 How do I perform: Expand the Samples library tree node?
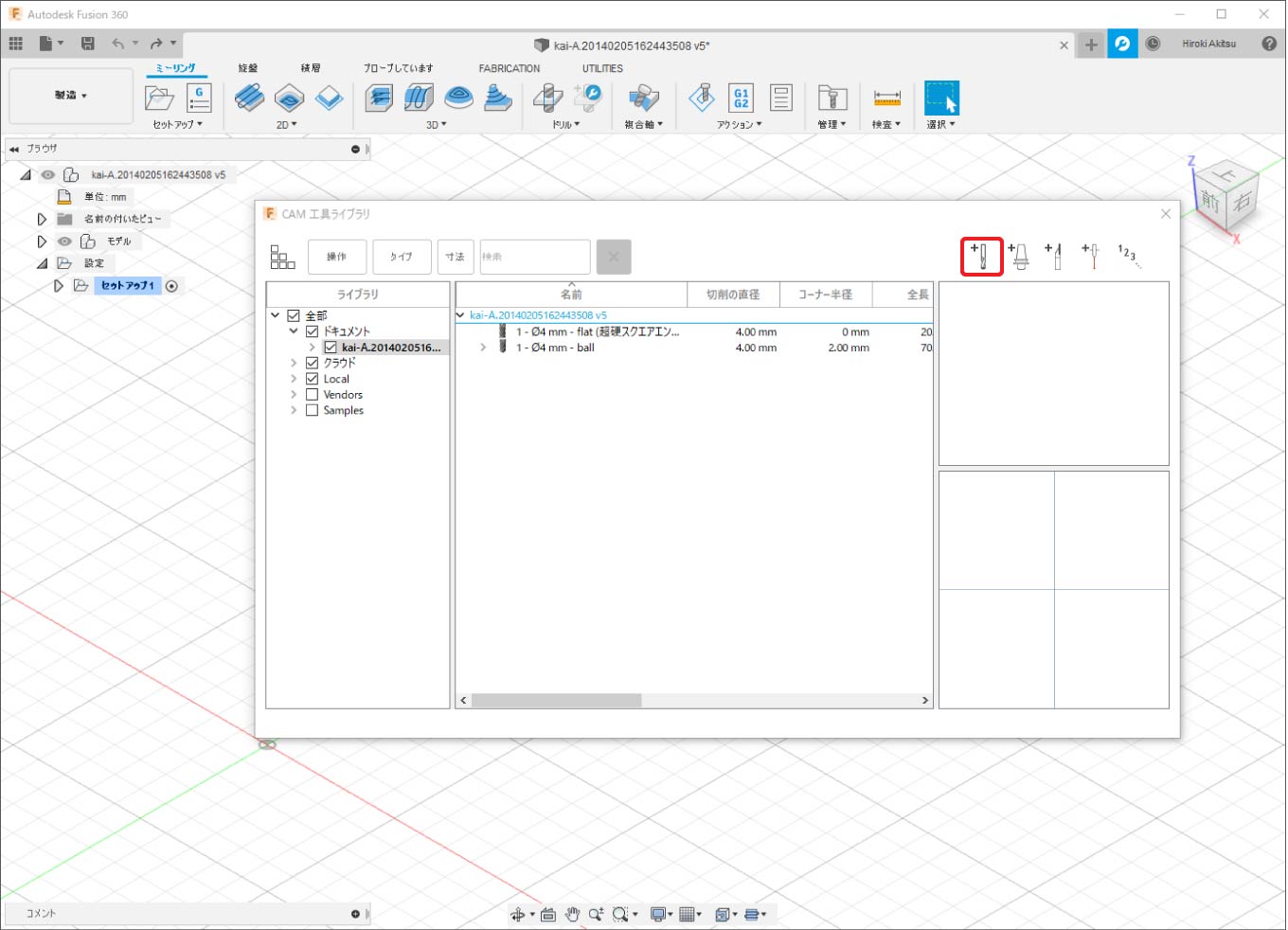[294, 411]
